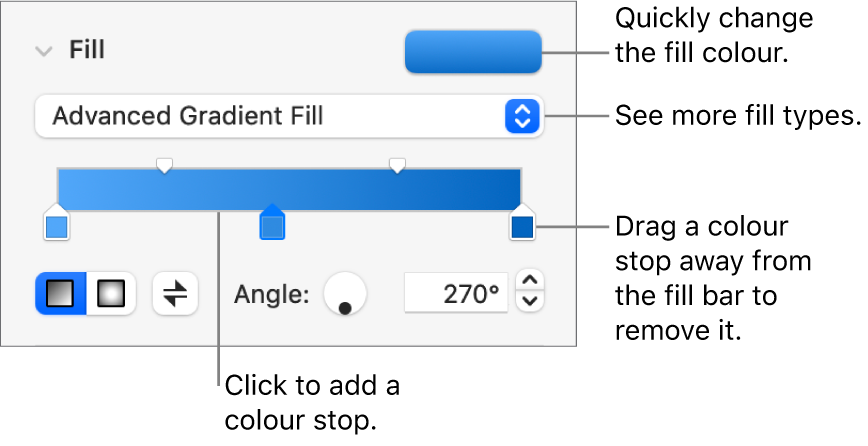This screenshot has height=446, width=868.
Task: Select the linear gradient type
Action: [62, 295]
